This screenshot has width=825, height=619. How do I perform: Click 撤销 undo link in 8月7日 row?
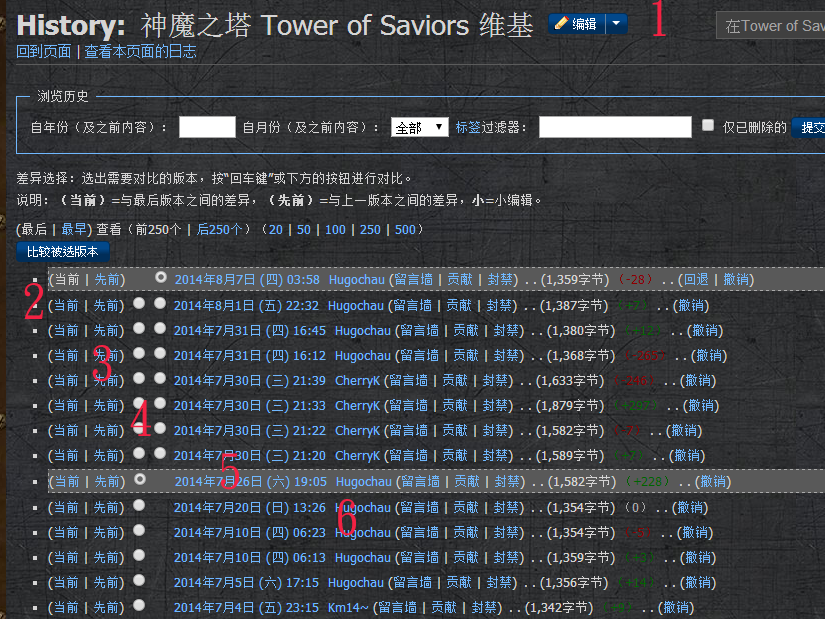click(x=736, y=279)
